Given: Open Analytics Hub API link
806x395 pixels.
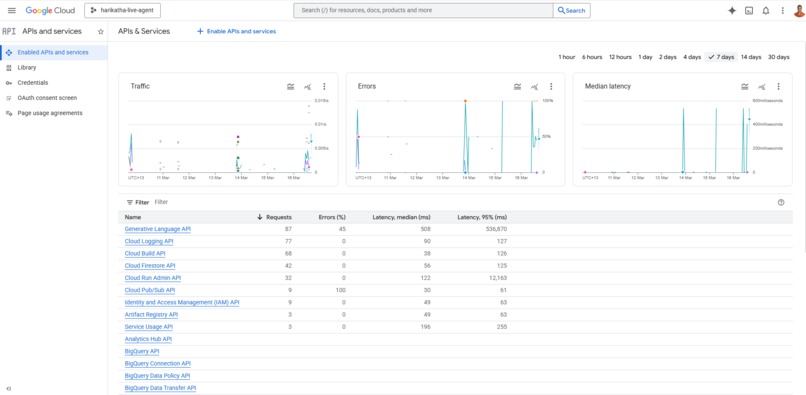Looking at the screenshot, I should click(x=148, y=339).
